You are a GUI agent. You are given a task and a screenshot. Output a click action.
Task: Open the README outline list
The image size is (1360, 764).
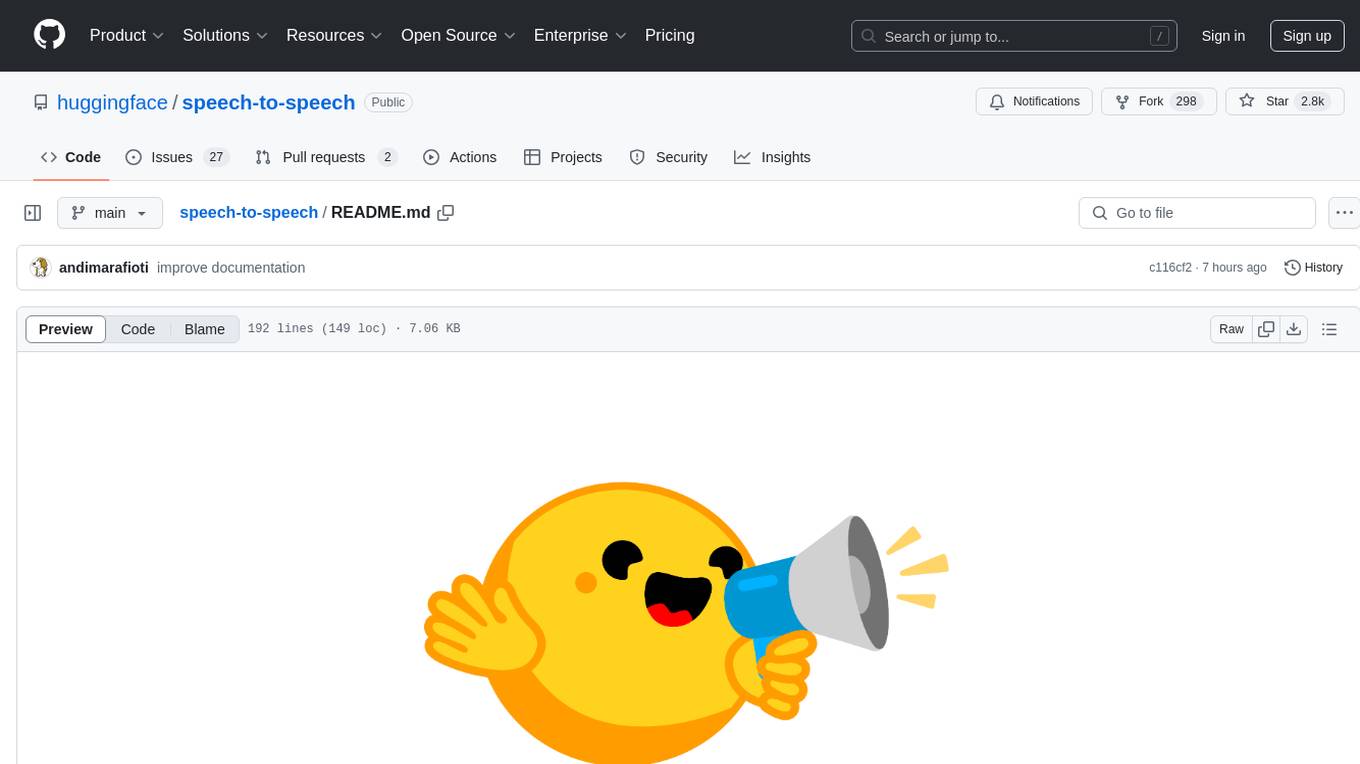pos(1329,329)
